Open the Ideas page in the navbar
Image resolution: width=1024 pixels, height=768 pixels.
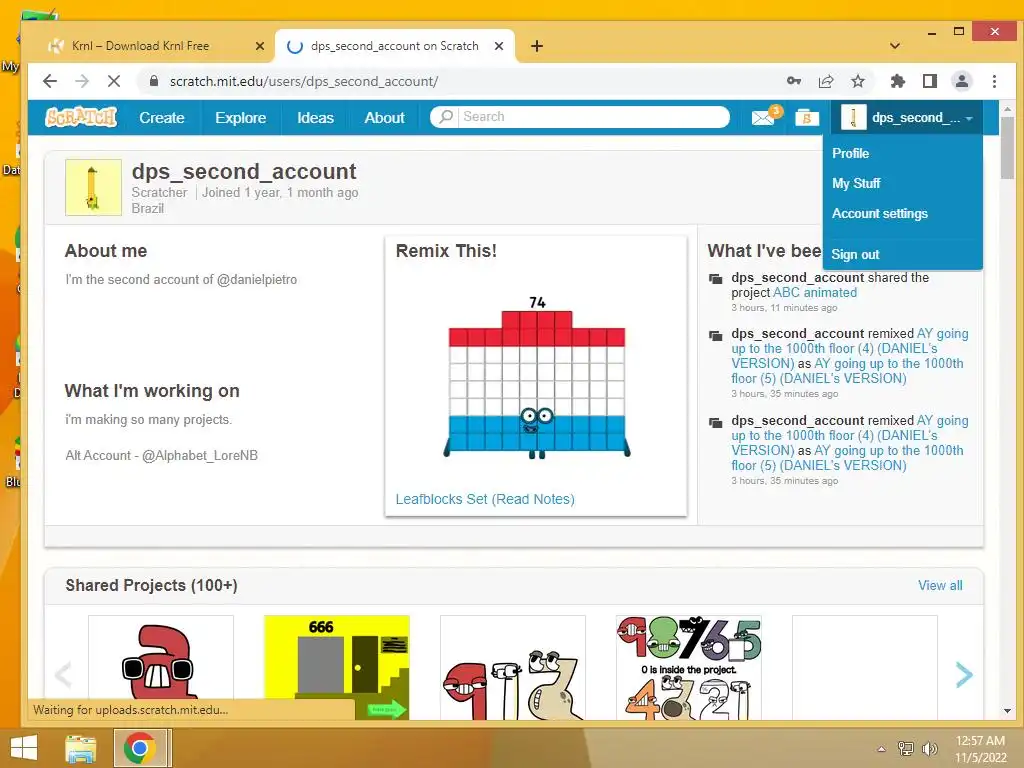315,118
